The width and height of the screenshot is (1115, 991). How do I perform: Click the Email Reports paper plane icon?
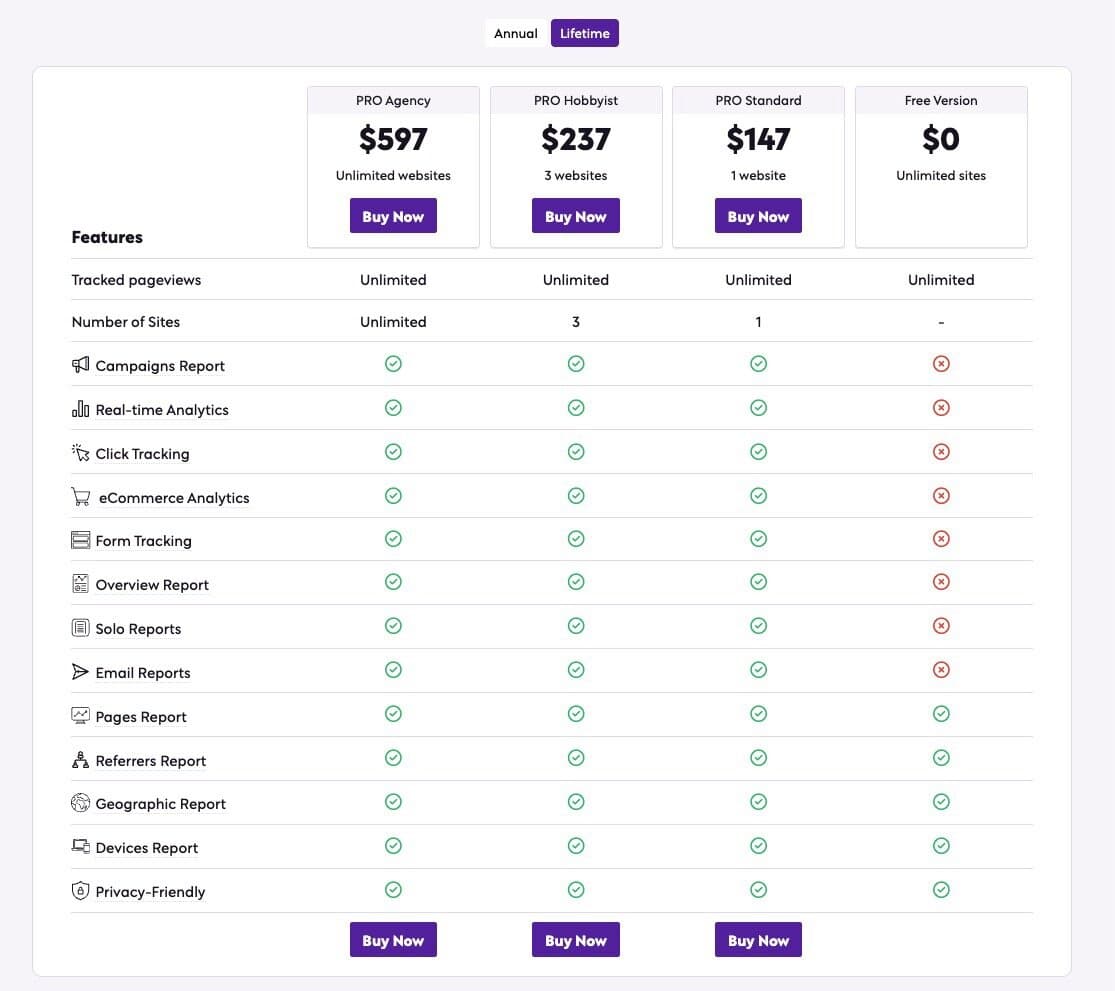tap(81, 672)
